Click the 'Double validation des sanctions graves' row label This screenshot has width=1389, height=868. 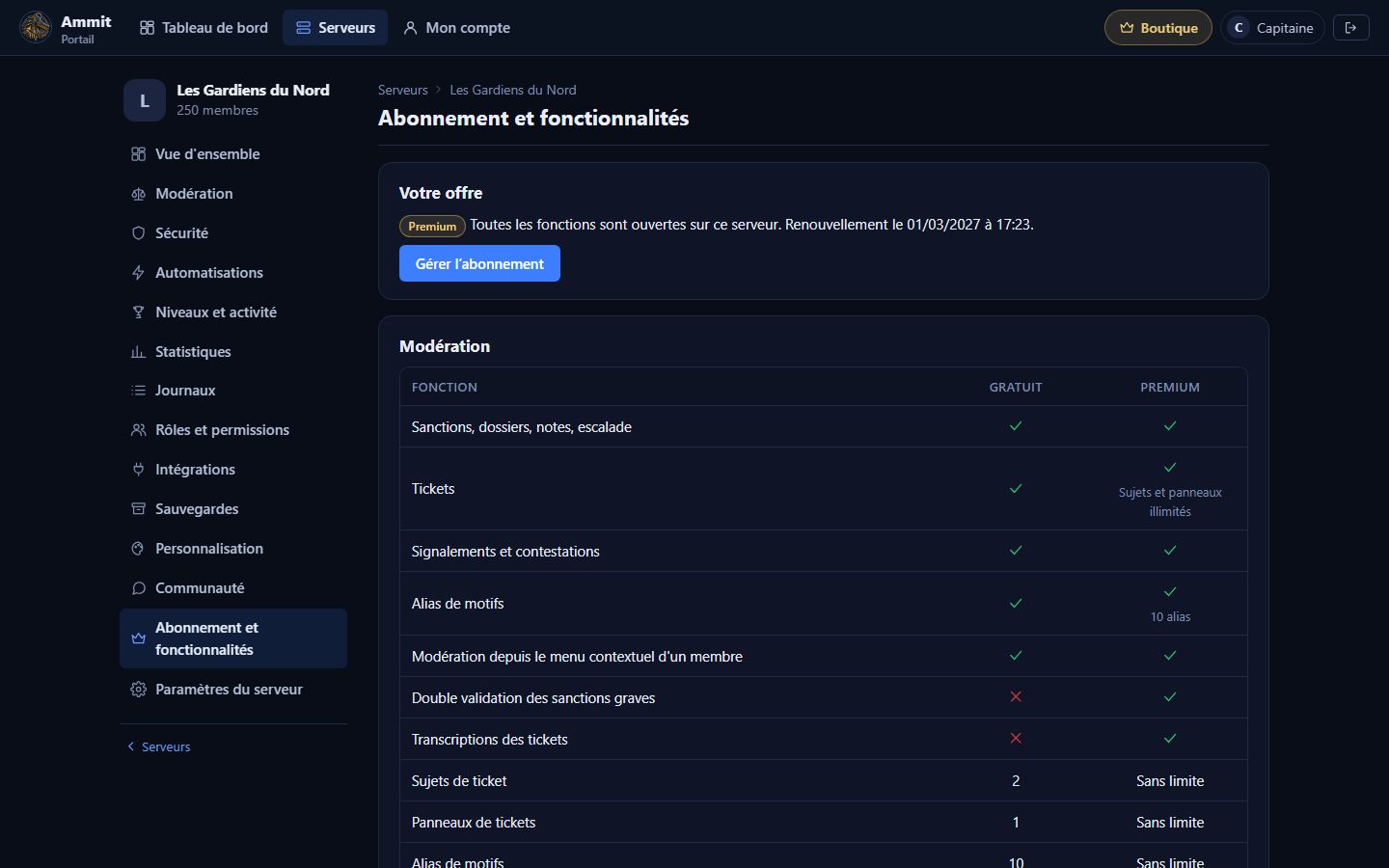(533, 698)
